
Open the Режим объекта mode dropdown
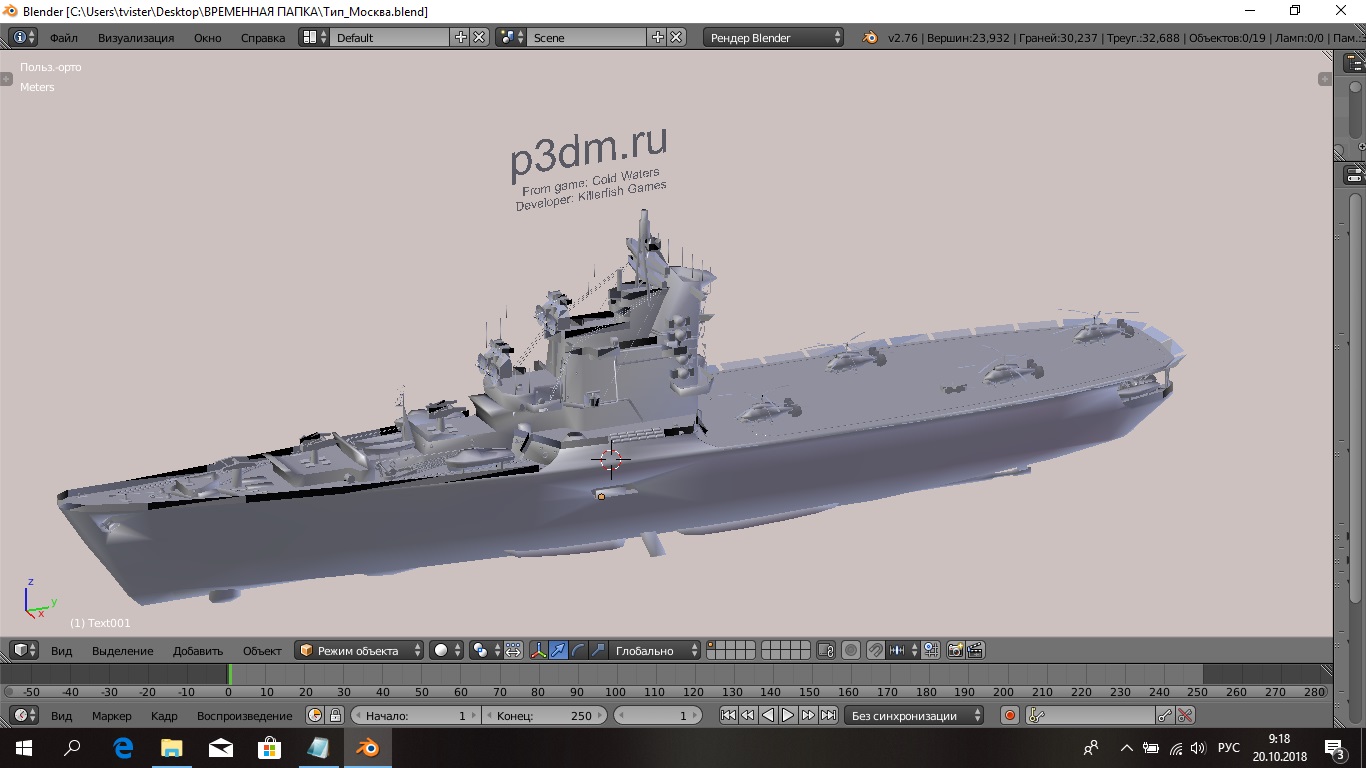(360, 650)
